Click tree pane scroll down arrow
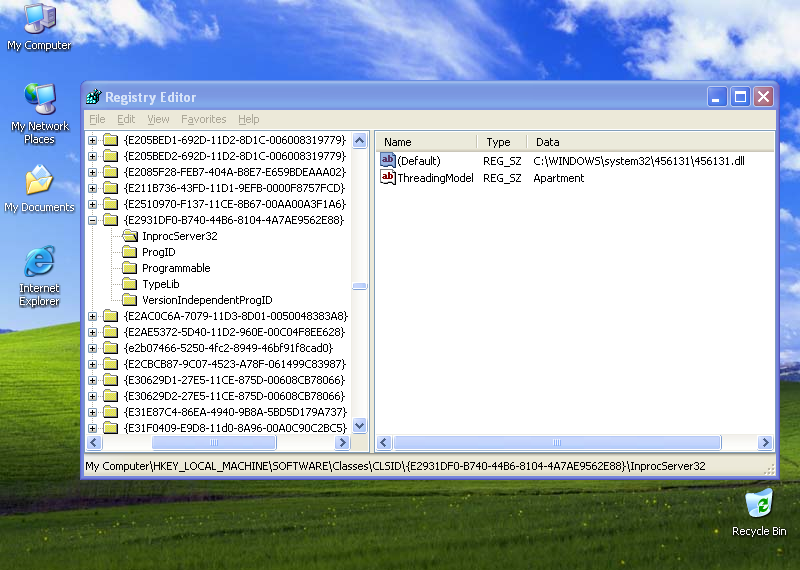Screen dimensions: 800x570 (x=360, y=425)
